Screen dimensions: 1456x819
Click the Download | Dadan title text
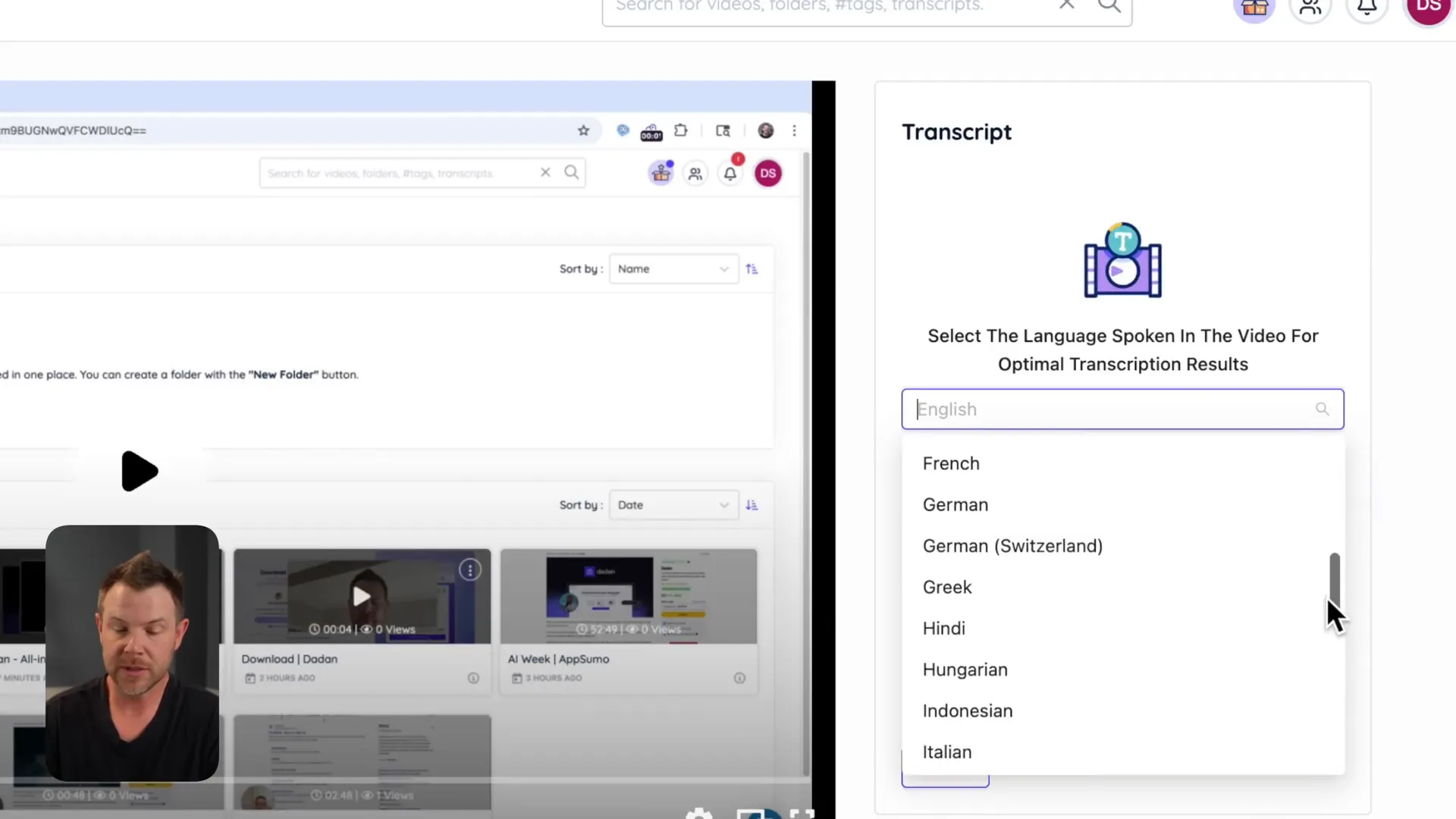click(x=289, y=659)
